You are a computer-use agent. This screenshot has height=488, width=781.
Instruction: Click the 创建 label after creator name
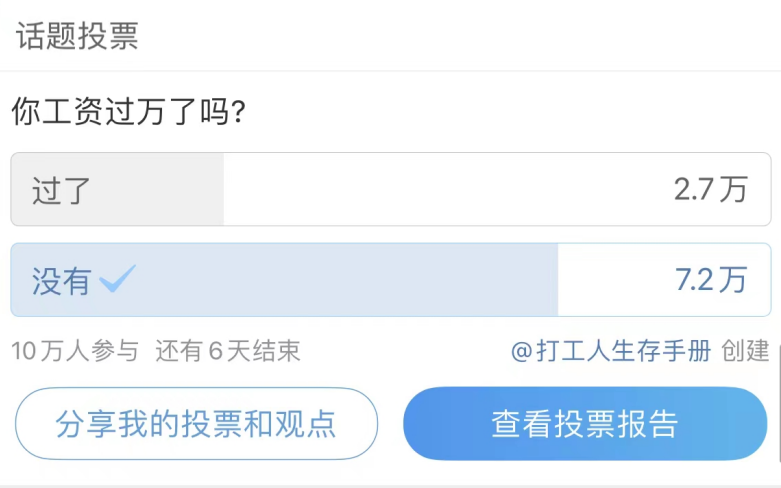pos(746,351)
